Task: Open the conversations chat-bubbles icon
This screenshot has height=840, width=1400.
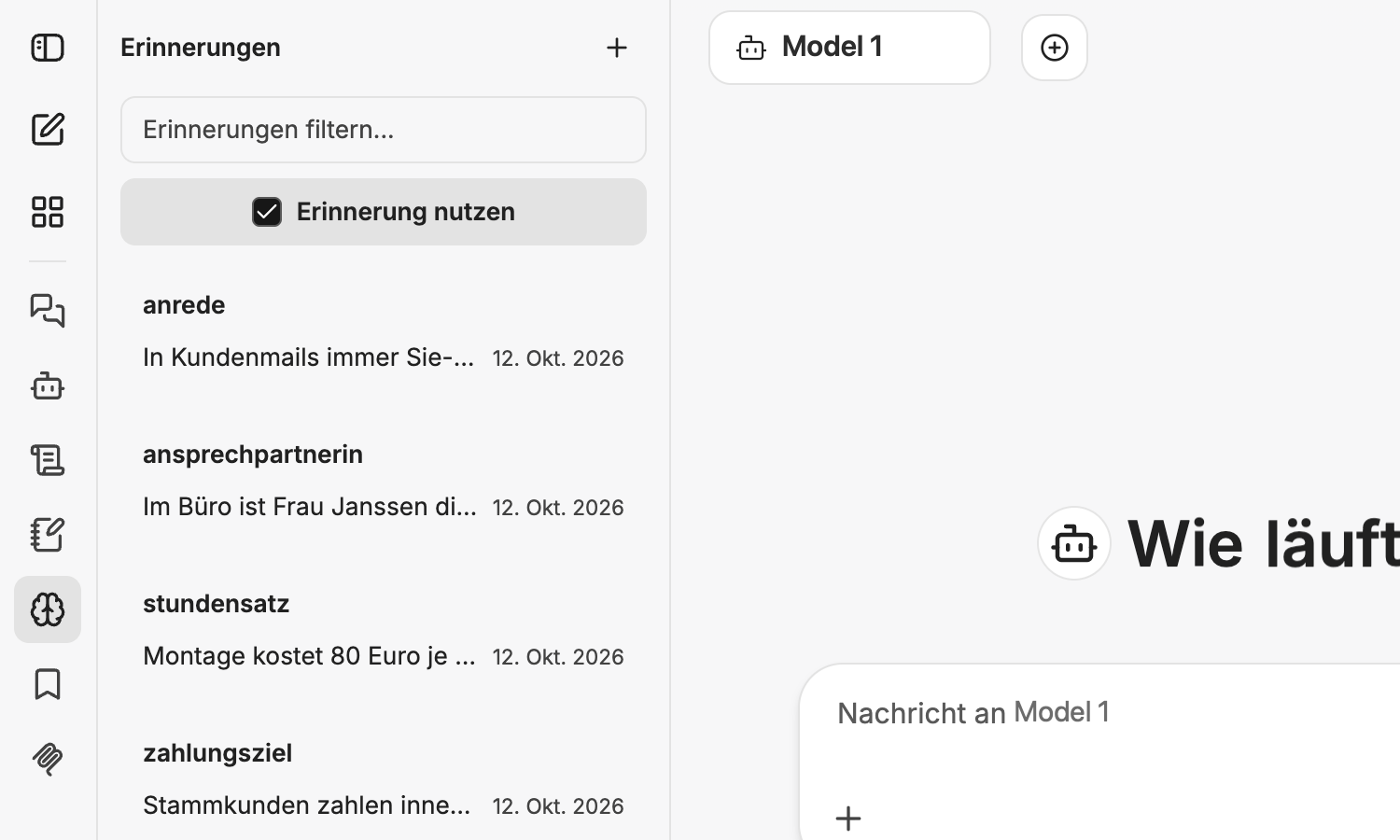Action: click(x=48, y=311)
